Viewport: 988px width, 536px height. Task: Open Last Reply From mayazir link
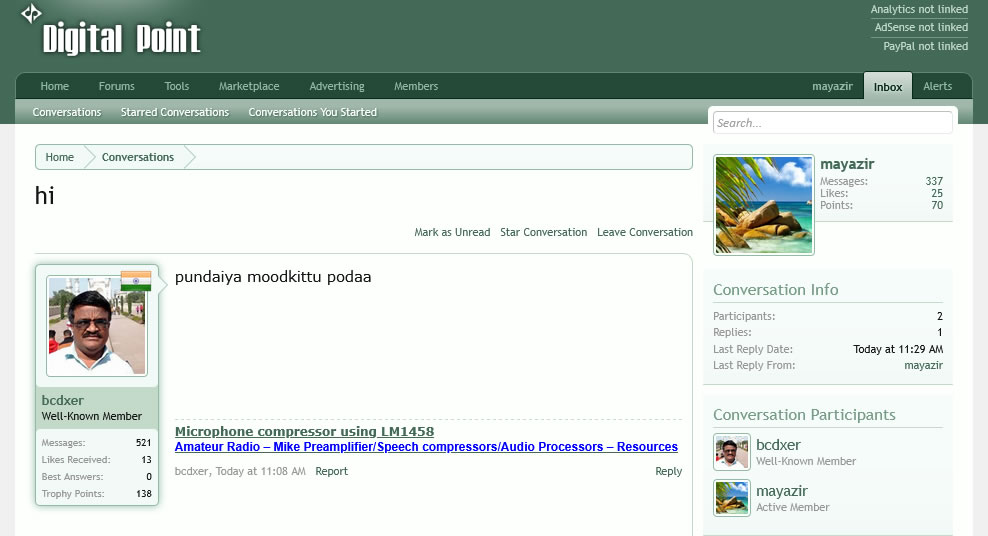923,365
